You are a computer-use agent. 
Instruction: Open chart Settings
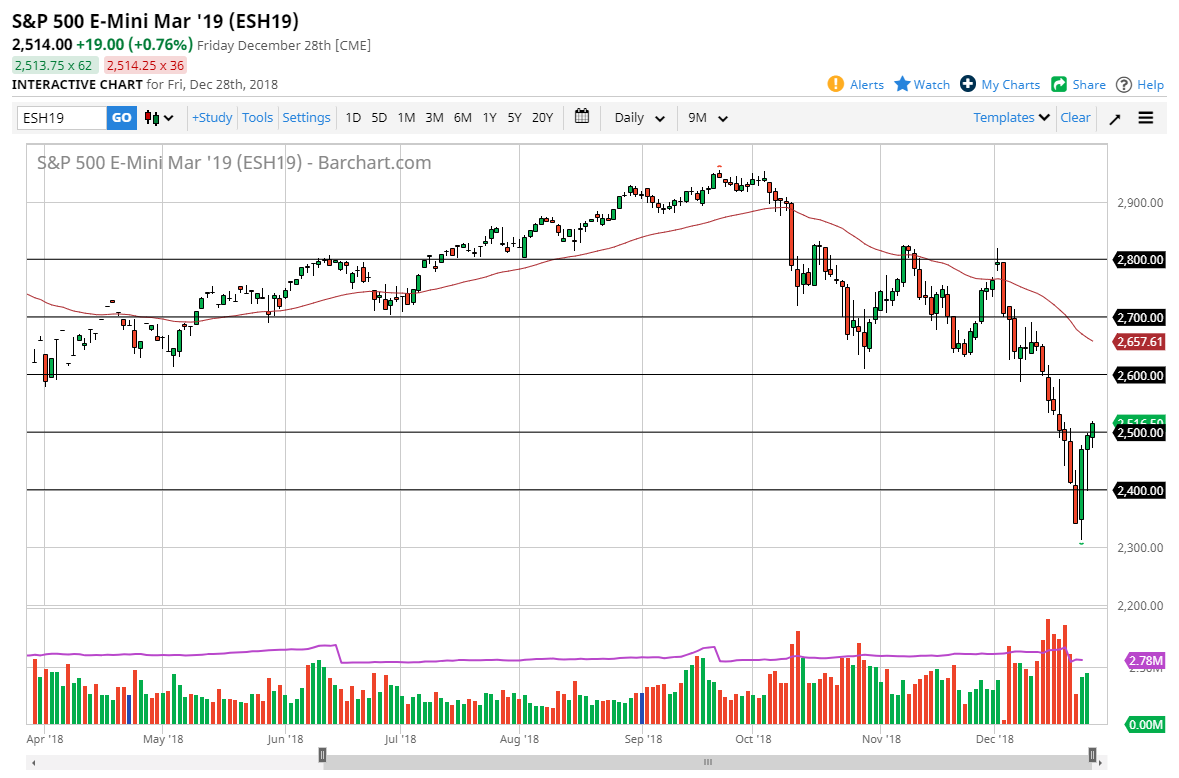pyautogui.click(x=306, y=117)
